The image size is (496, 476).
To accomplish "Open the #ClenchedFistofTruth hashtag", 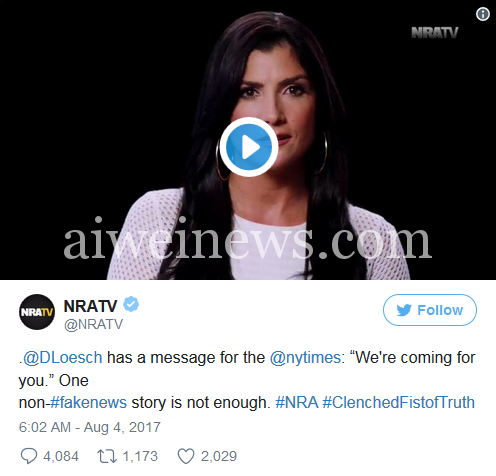I will tap(399, 402).
